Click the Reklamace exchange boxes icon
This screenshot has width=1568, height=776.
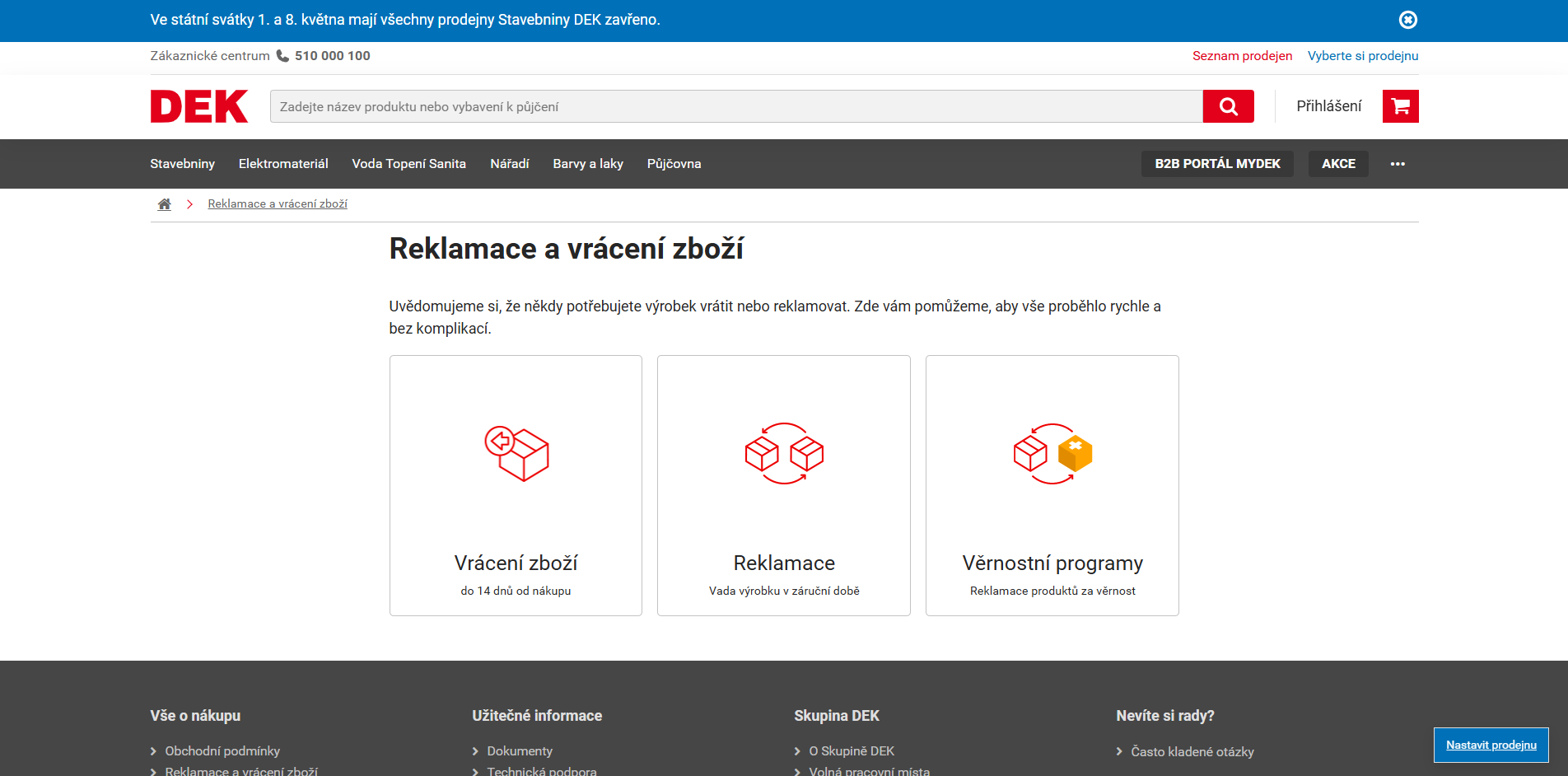[784, 454]
